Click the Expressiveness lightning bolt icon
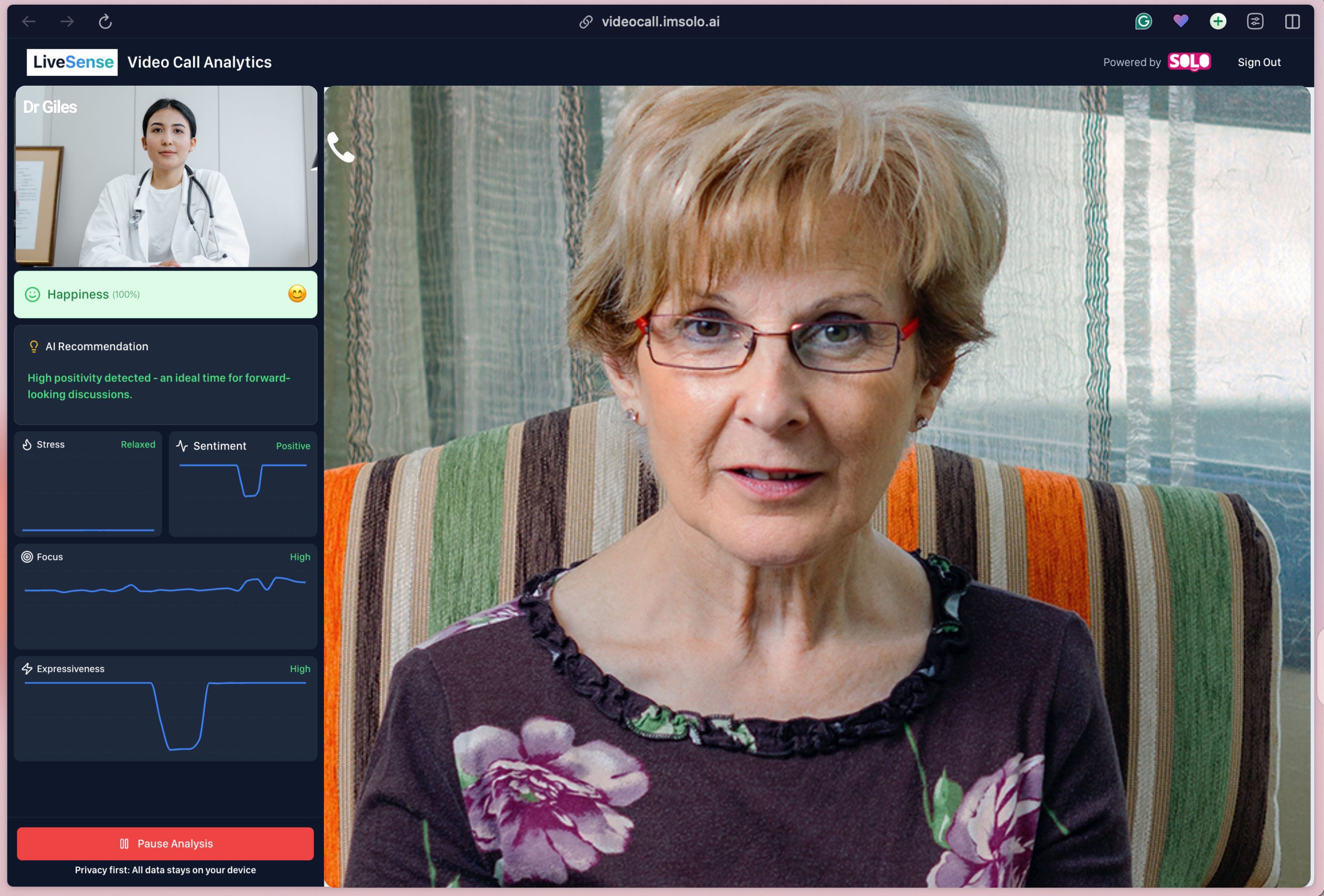1324x896 pixels. pyautogui.click(x=27, y=668)
